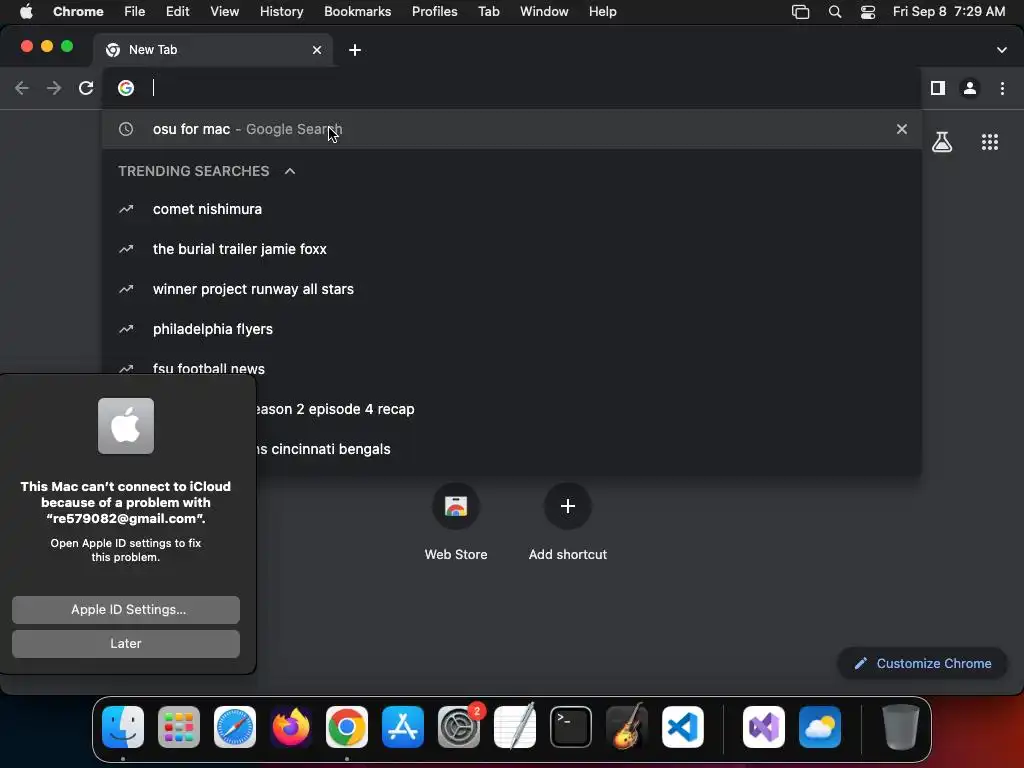Open Chrome's three-dot menu
Image resolution: width=1024 pixels, height=768 pixels.
1002,88
